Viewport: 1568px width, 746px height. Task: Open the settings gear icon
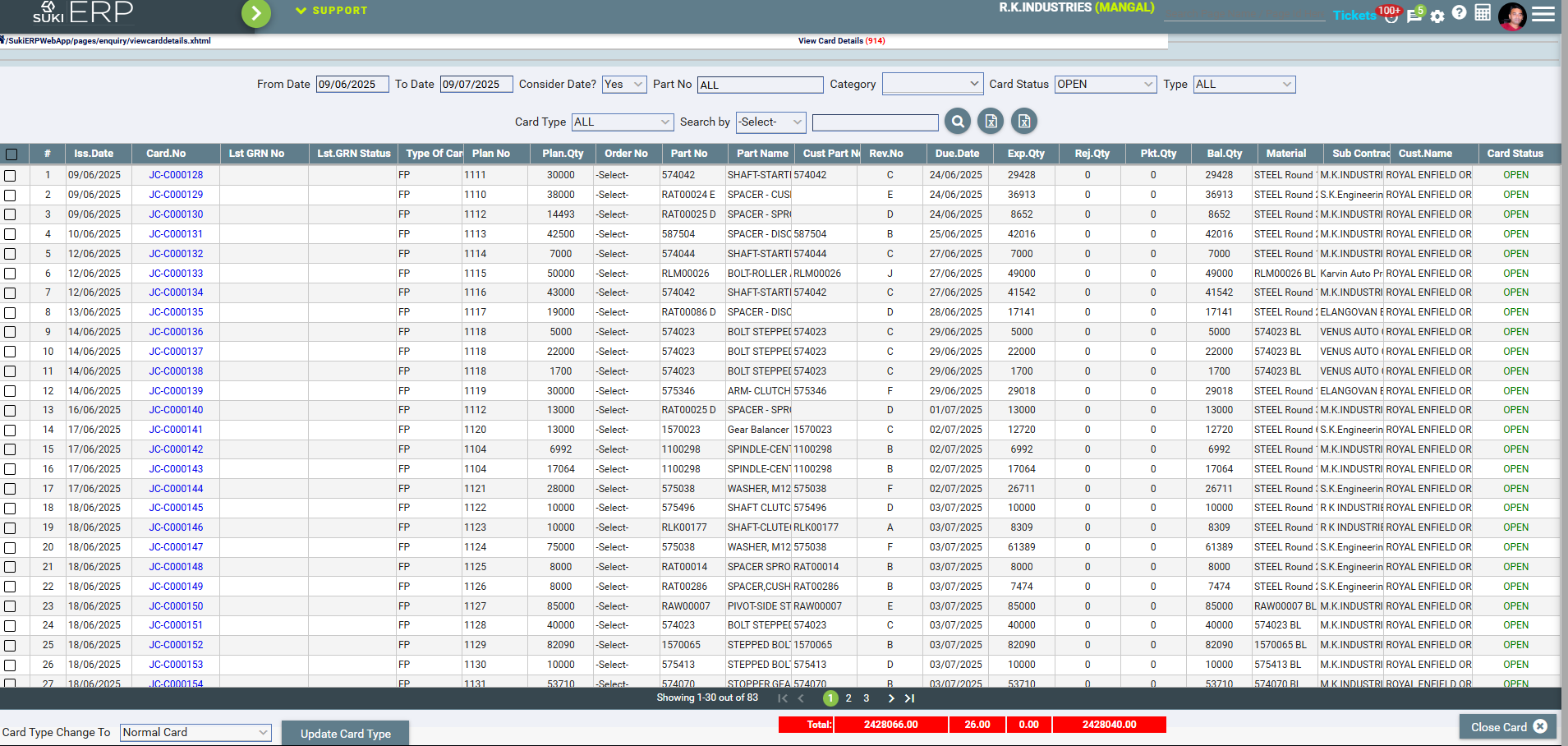[1437, 16]
